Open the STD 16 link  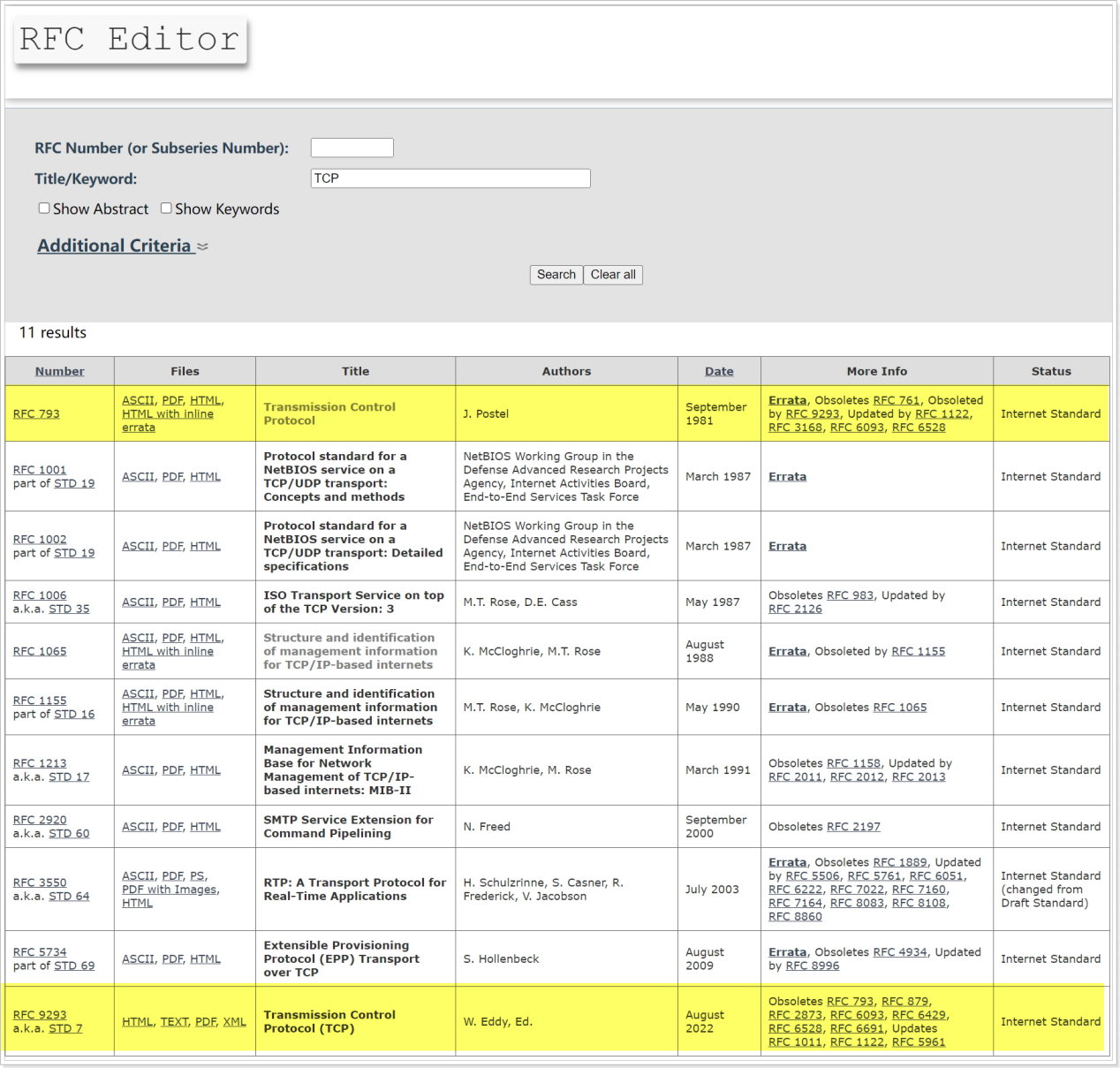point(74,714)
